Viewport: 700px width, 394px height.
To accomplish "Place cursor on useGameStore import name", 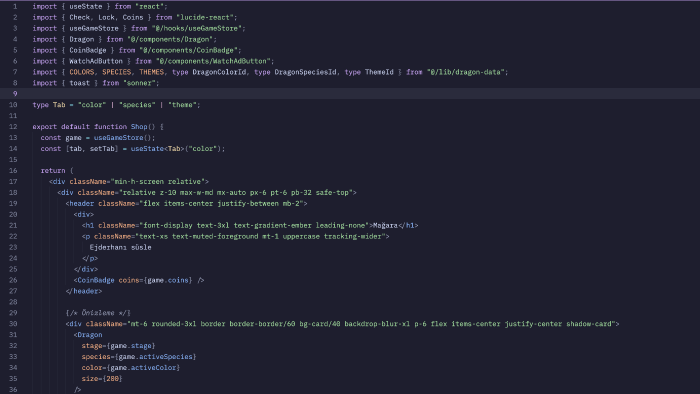I will pyautogui.click(x=94, y=28).
